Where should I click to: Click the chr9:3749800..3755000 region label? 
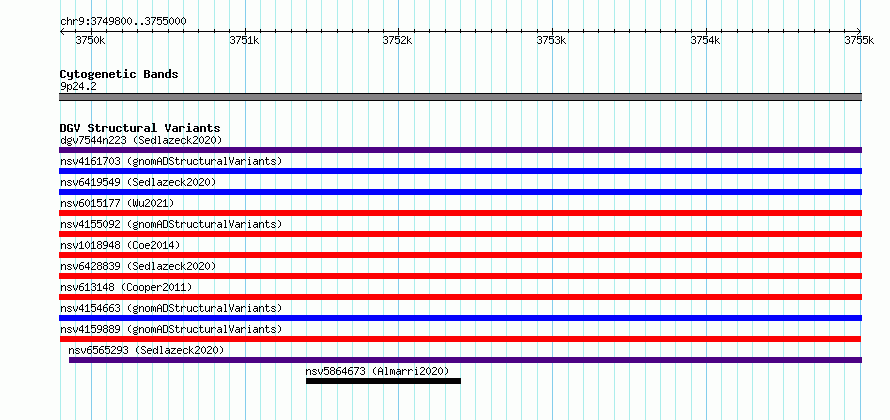coord(123,22)
